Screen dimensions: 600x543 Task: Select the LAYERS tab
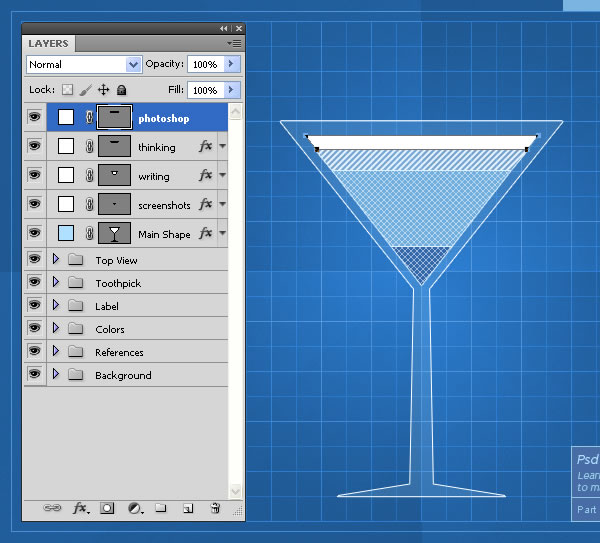pyautogui.click(x=49, y=44)
